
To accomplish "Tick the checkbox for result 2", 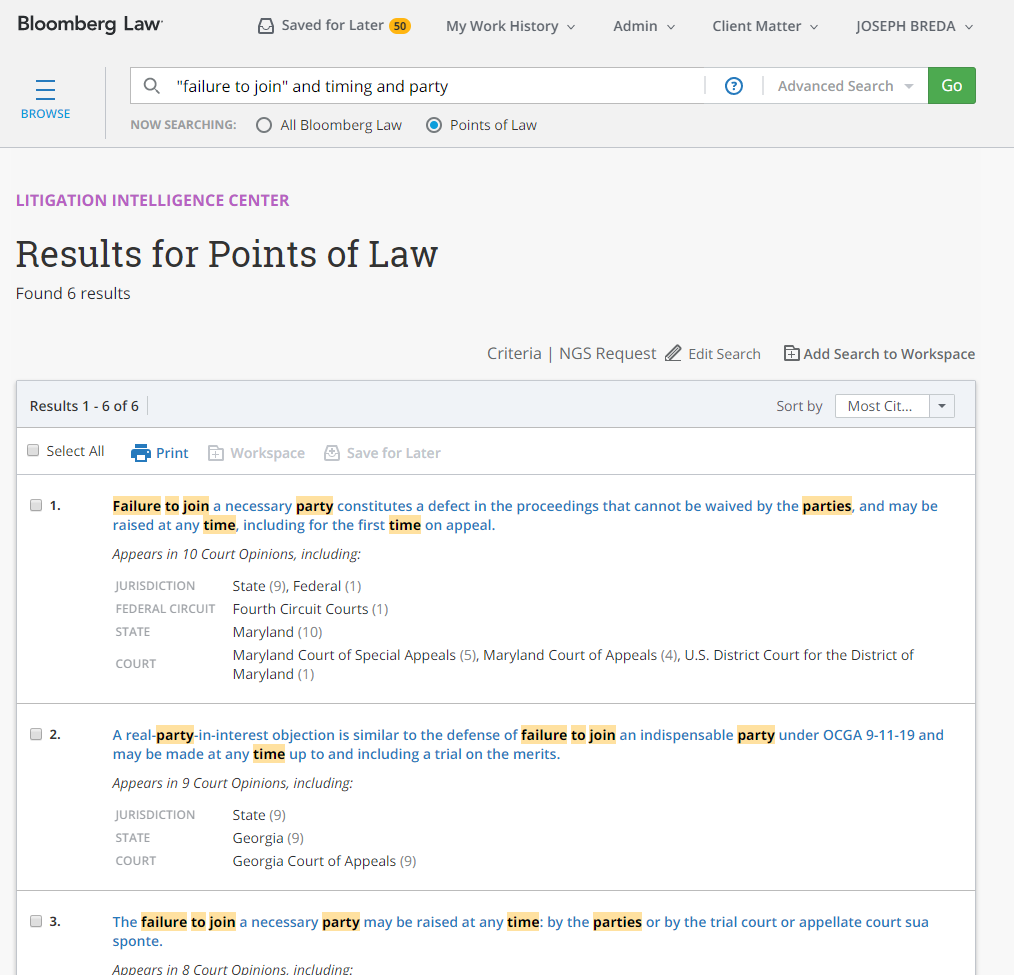I will pos(36,735).
